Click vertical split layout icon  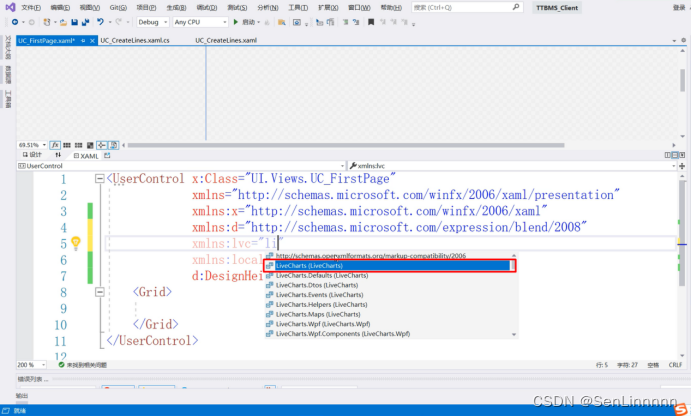(667, 155)
